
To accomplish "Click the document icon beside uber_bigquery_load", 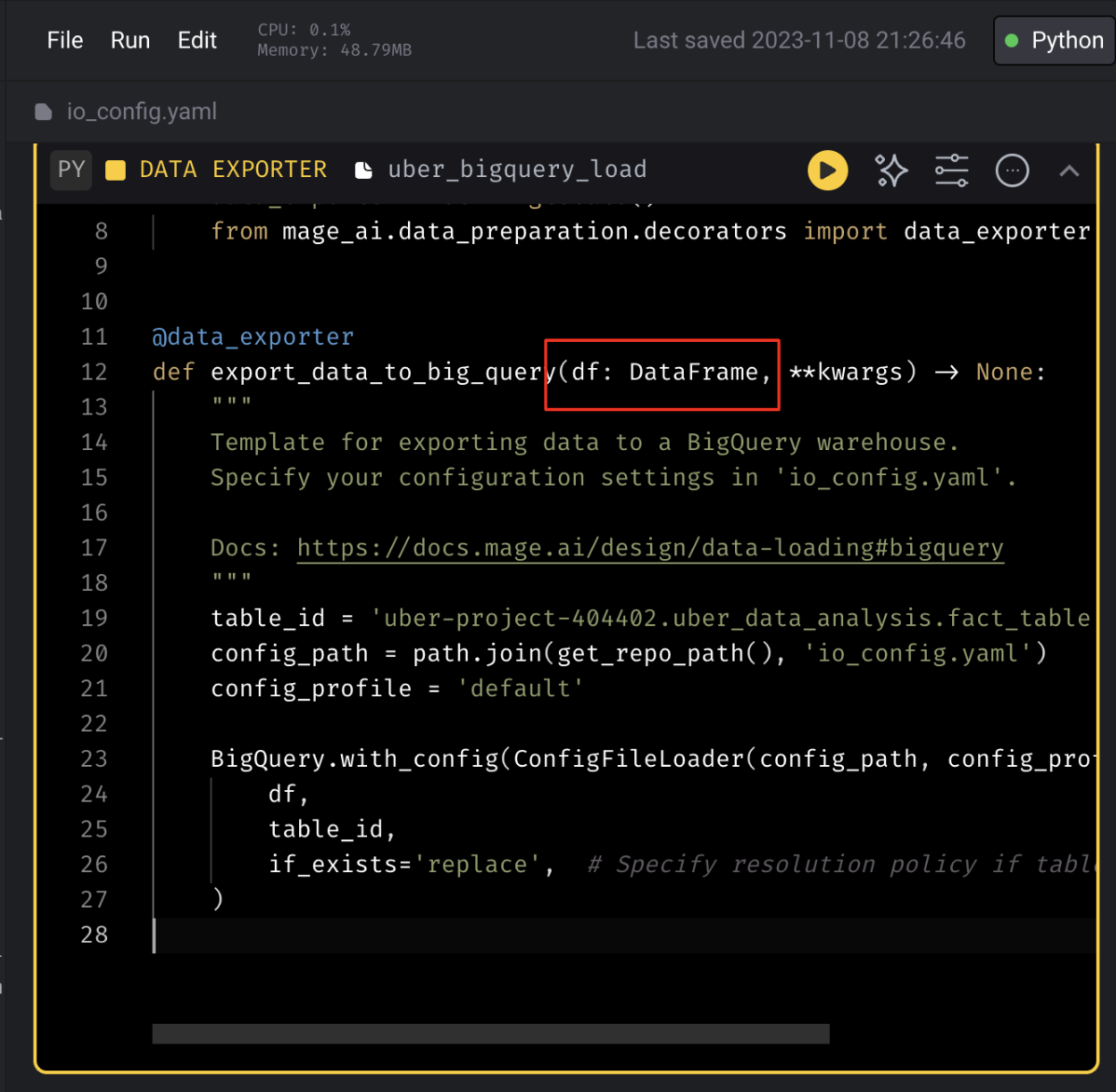I will [364, 171].
